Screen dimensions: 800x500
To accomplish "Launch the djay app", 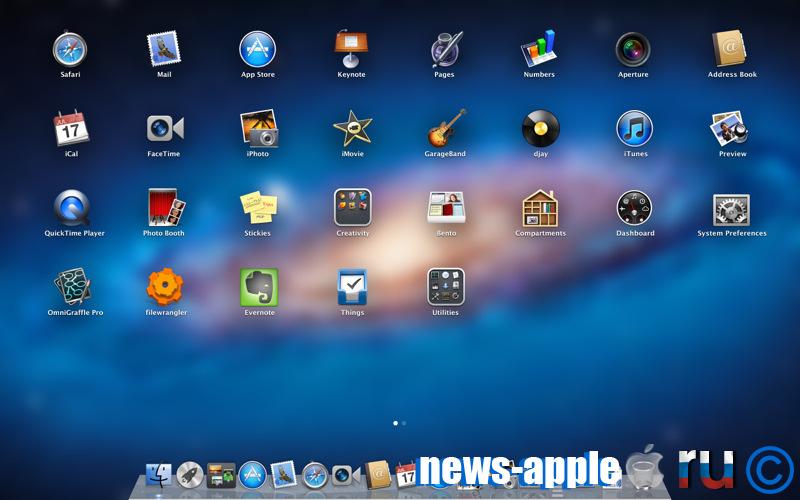I will 541,128.
